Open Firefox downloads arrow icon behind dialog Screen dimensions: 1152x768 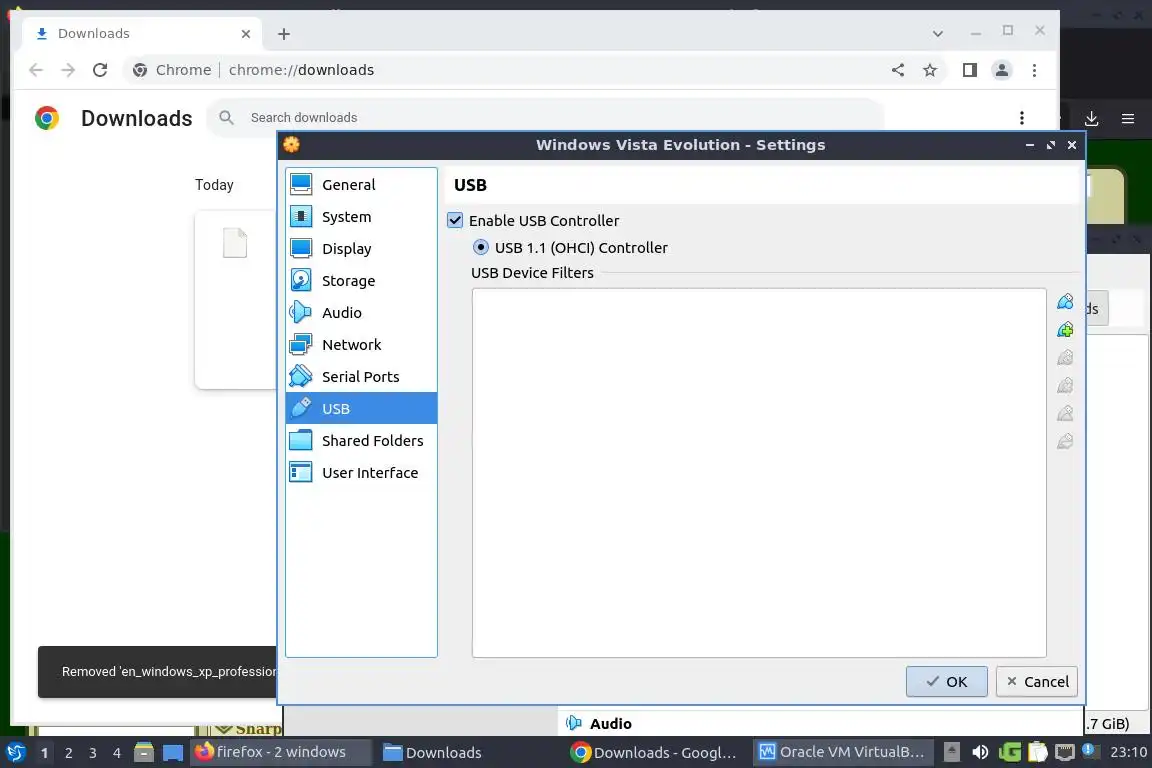(1092, 118)
